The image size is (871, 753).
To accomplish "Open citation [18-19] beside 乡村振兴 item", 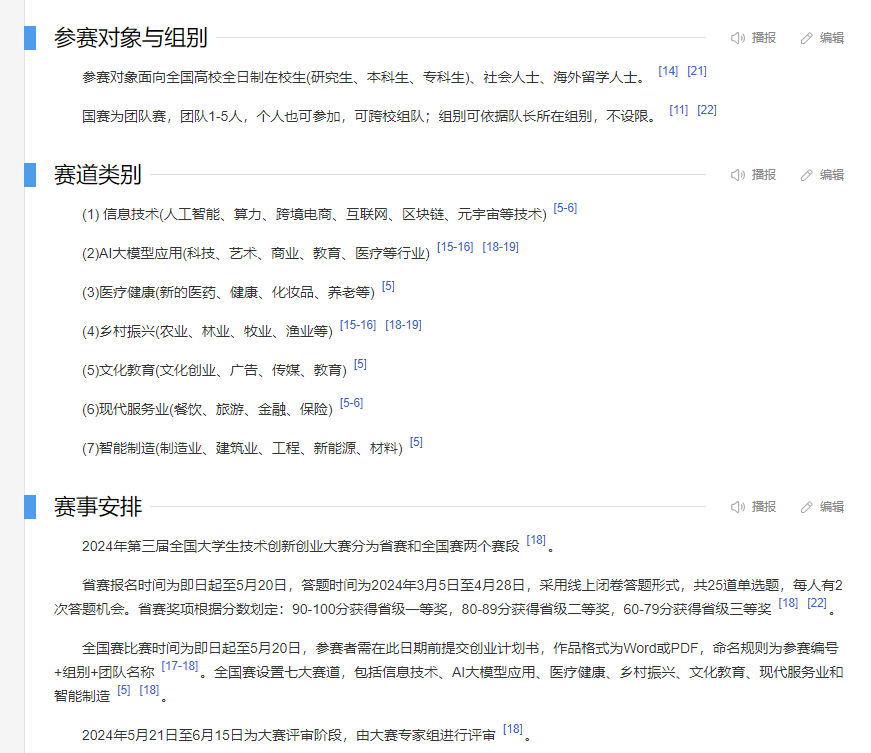I will click(403, 325).
